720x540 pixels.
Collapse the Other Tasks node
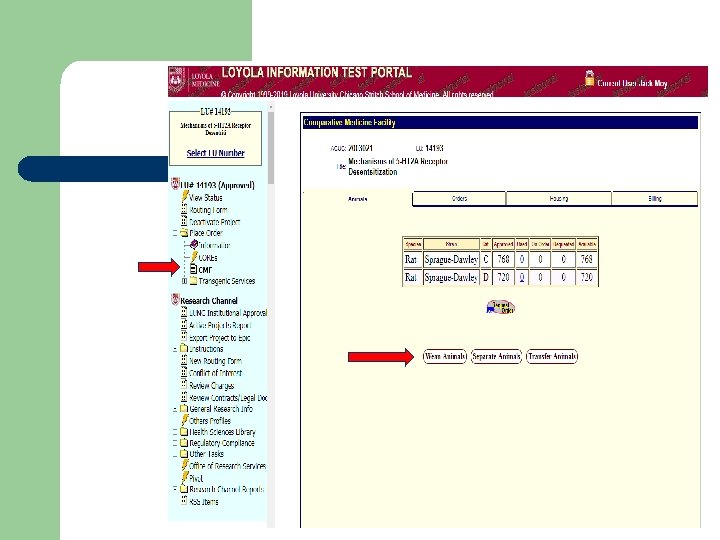point(174,454)
